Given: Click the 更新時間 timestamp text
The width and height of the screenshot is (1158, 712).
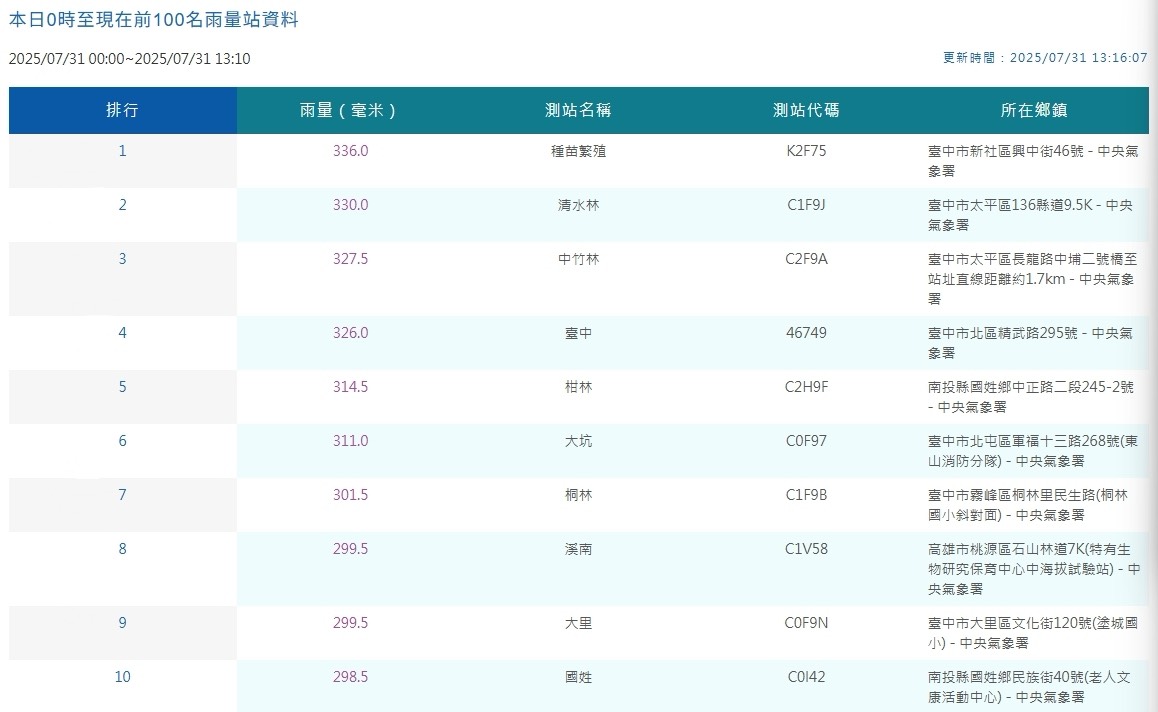Looking at the screenshot, I should 1044,58.
